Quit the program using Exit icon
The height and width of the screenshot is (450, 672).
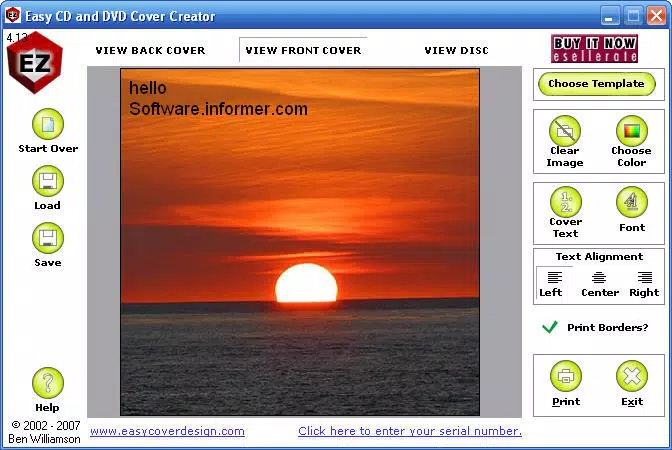(x=632, y=376)
